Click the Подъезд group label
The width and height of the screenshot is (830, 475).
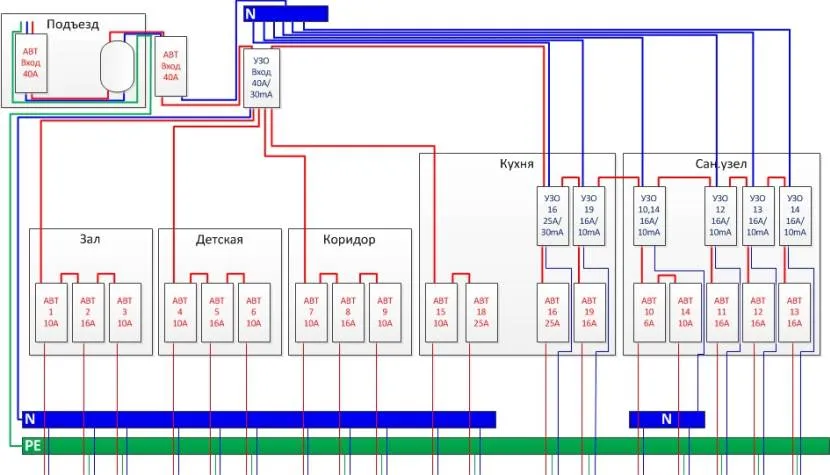pos(71,24)
